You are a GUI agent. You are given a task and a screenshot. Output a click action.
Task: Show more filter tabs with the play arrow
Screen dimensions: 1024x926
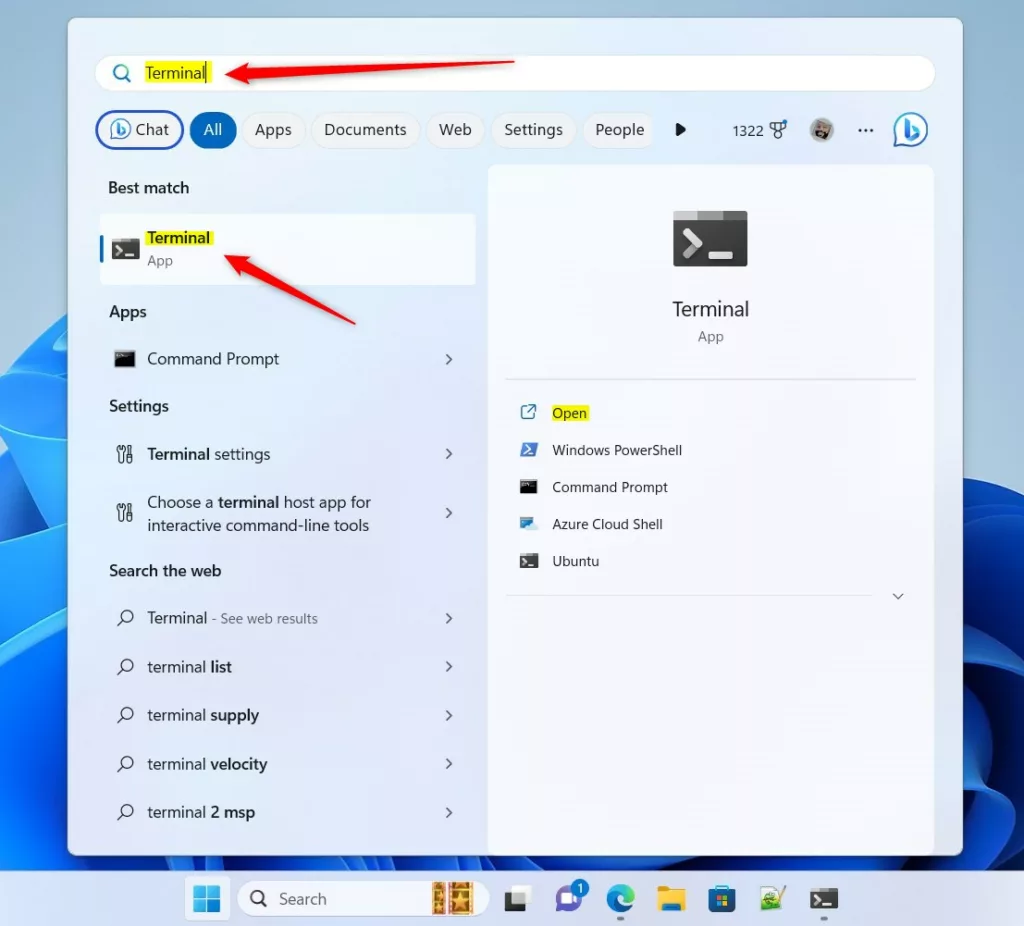(680, 129)
